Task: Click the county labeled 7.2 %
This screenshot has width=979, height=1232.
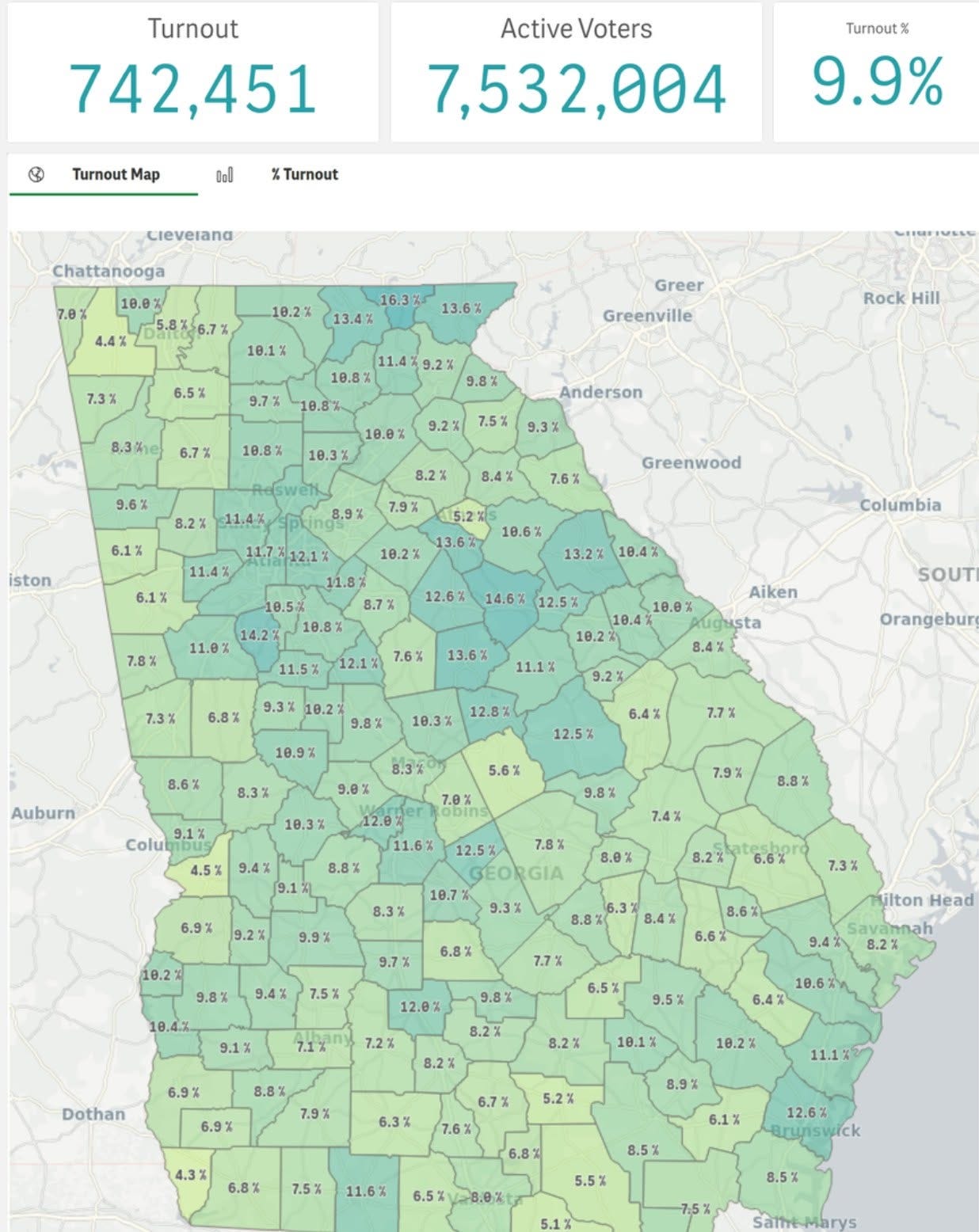Action: 379,1043
